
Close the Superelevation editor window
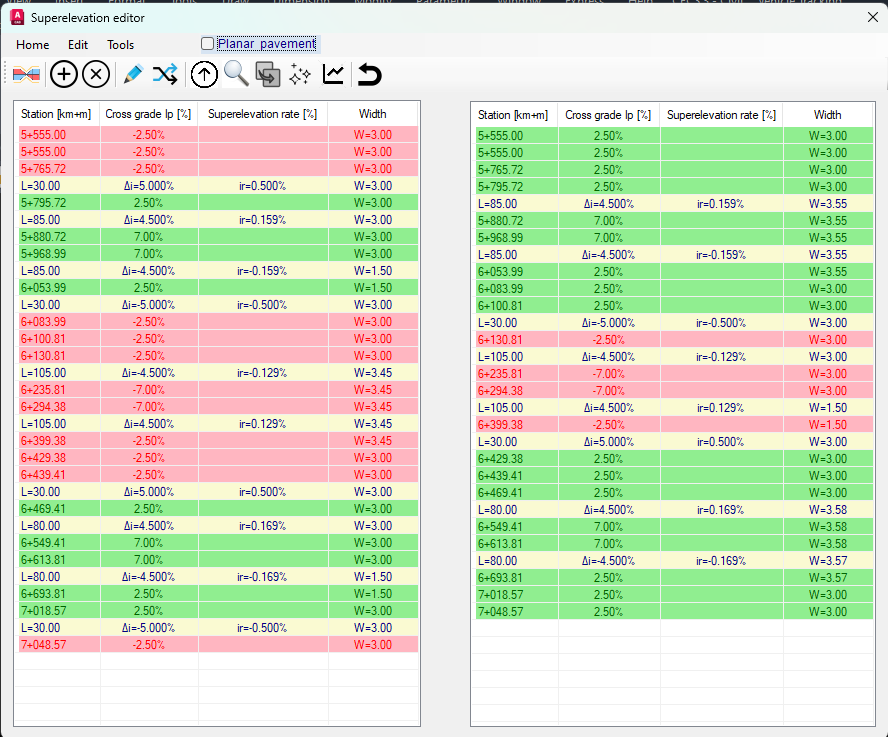[x=869, y=17]
